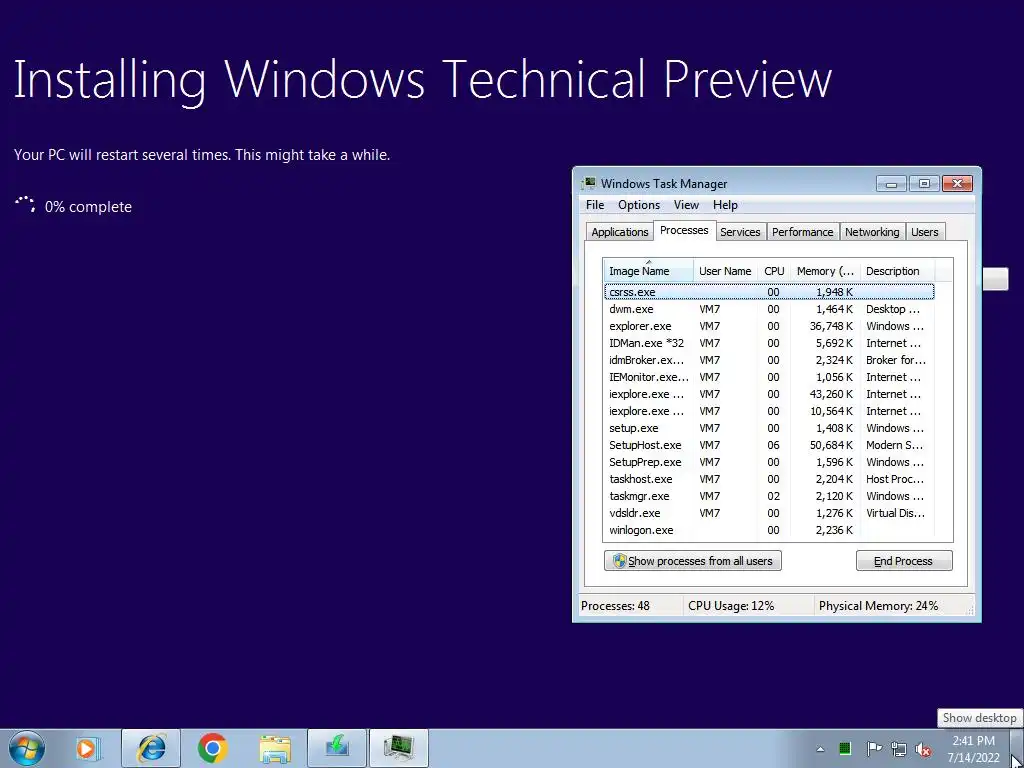Switch to the Users tab
The image size is (1024, 768).
tap(924, 232)
